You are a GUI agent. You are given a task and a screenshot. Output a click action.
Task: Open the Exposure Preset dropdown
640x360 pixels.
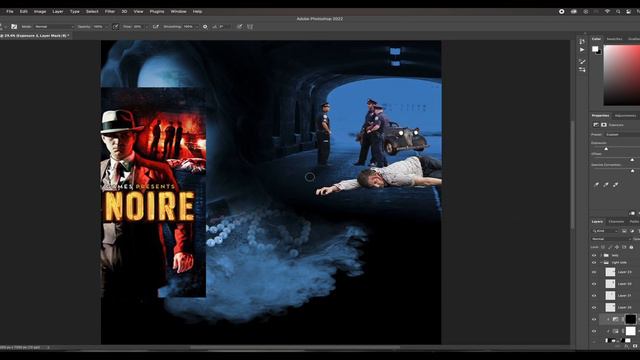point(622,134)
